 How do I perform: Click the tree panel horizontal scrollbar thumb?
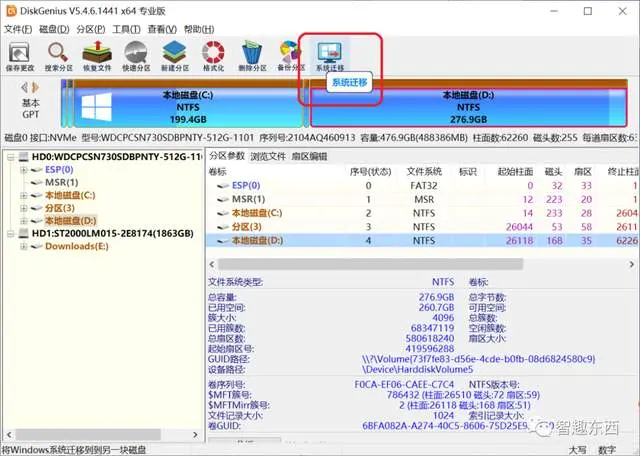tap(88, 434)
